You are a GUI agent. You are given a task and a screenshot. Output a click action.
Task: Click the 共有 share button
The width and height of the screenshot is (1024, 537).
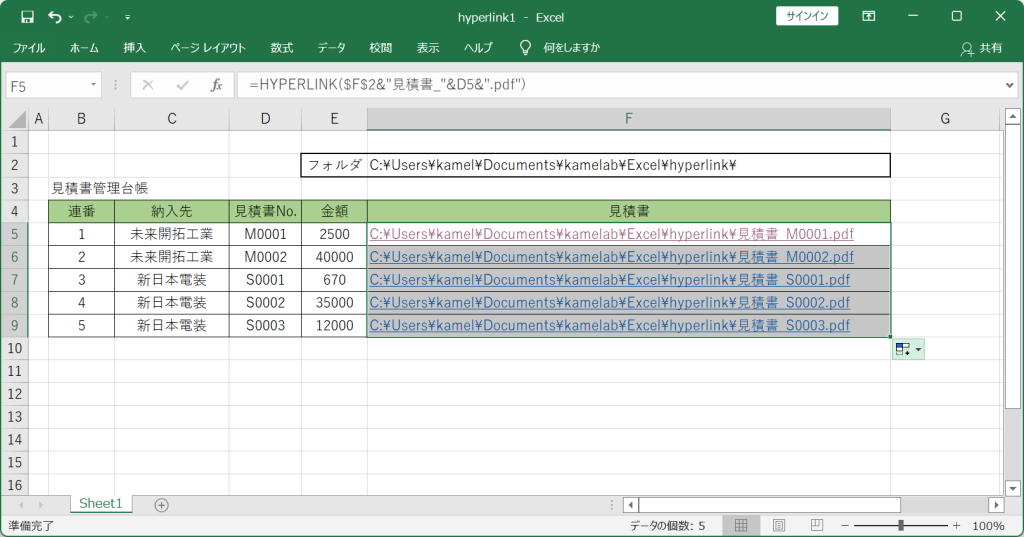pyautogui.click(x=982, y=48)
